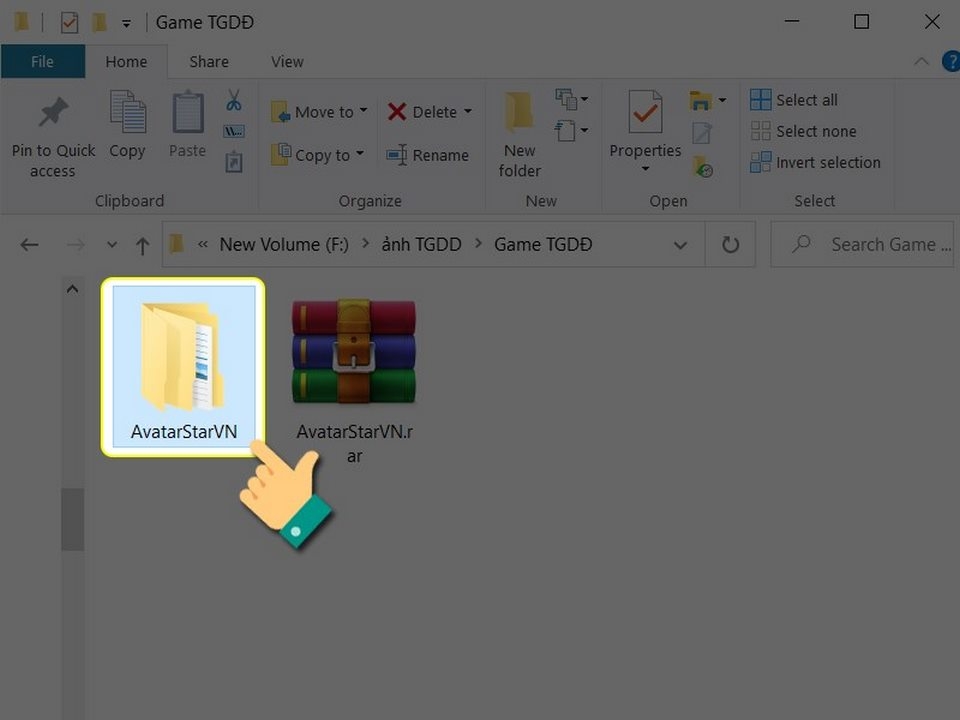Click the quick access Properties checkmark icon
The image size is (960, 720).
tap(69, 23)
